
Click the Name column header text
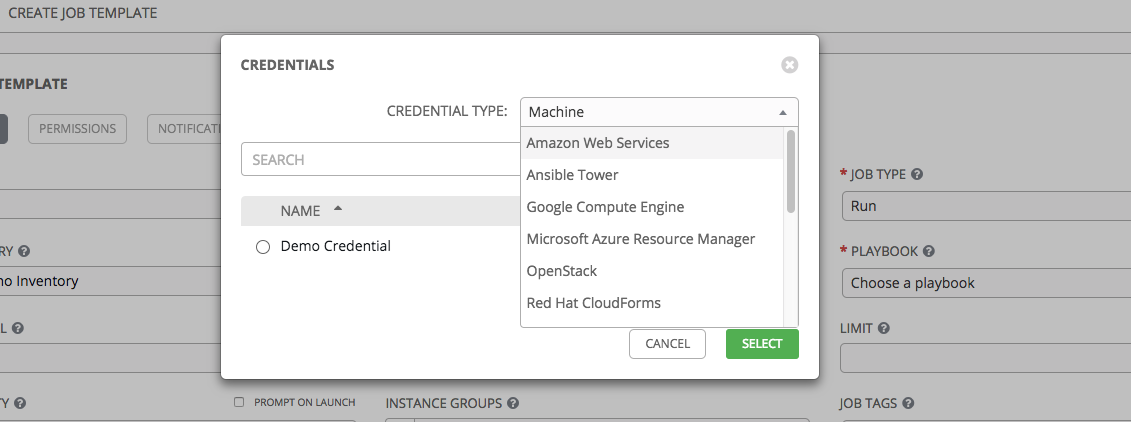(x=300, y=211)
